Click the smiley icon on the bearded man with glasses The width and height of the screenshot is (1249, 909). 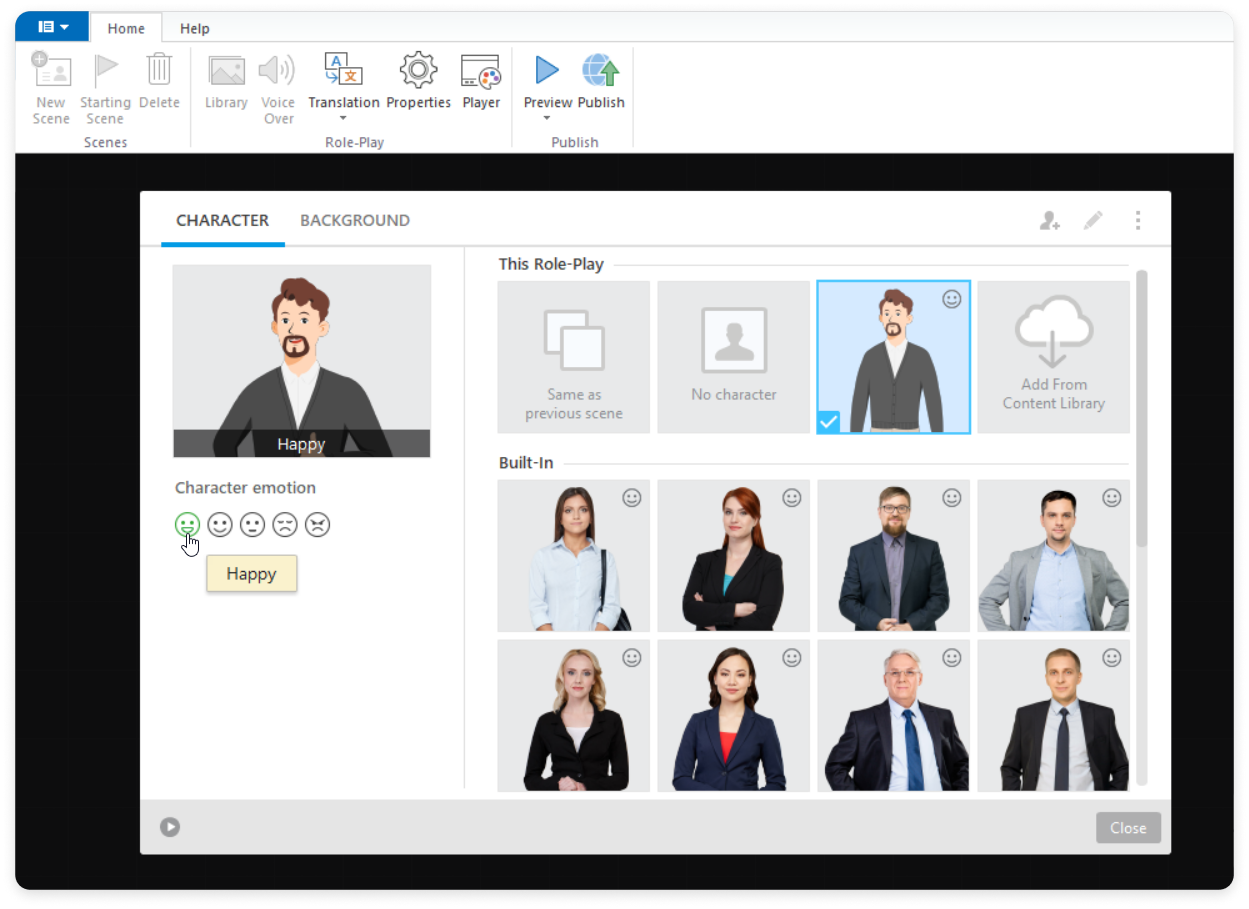coord(952,497)
